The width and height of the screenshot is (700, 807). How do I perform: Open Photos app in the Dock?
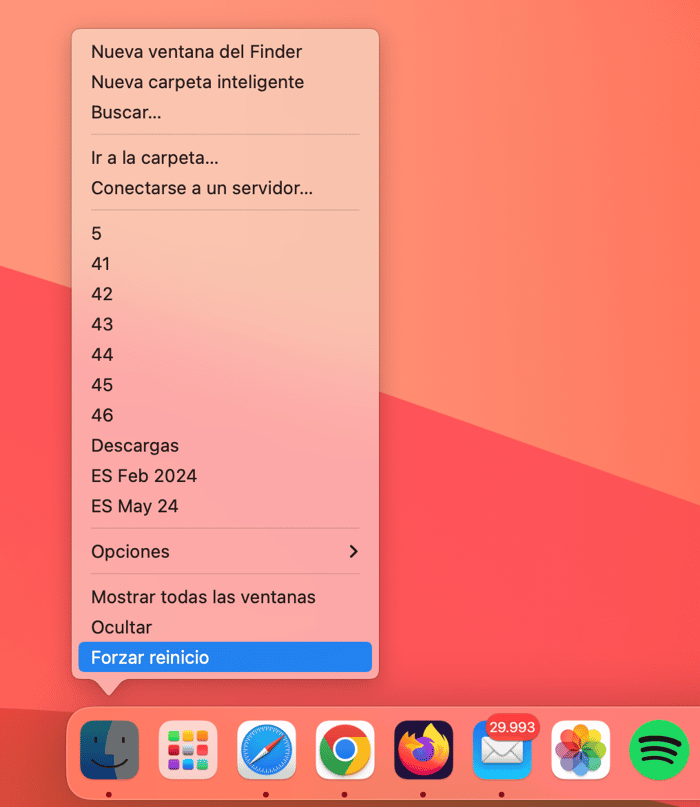click(x=581, y=749)
